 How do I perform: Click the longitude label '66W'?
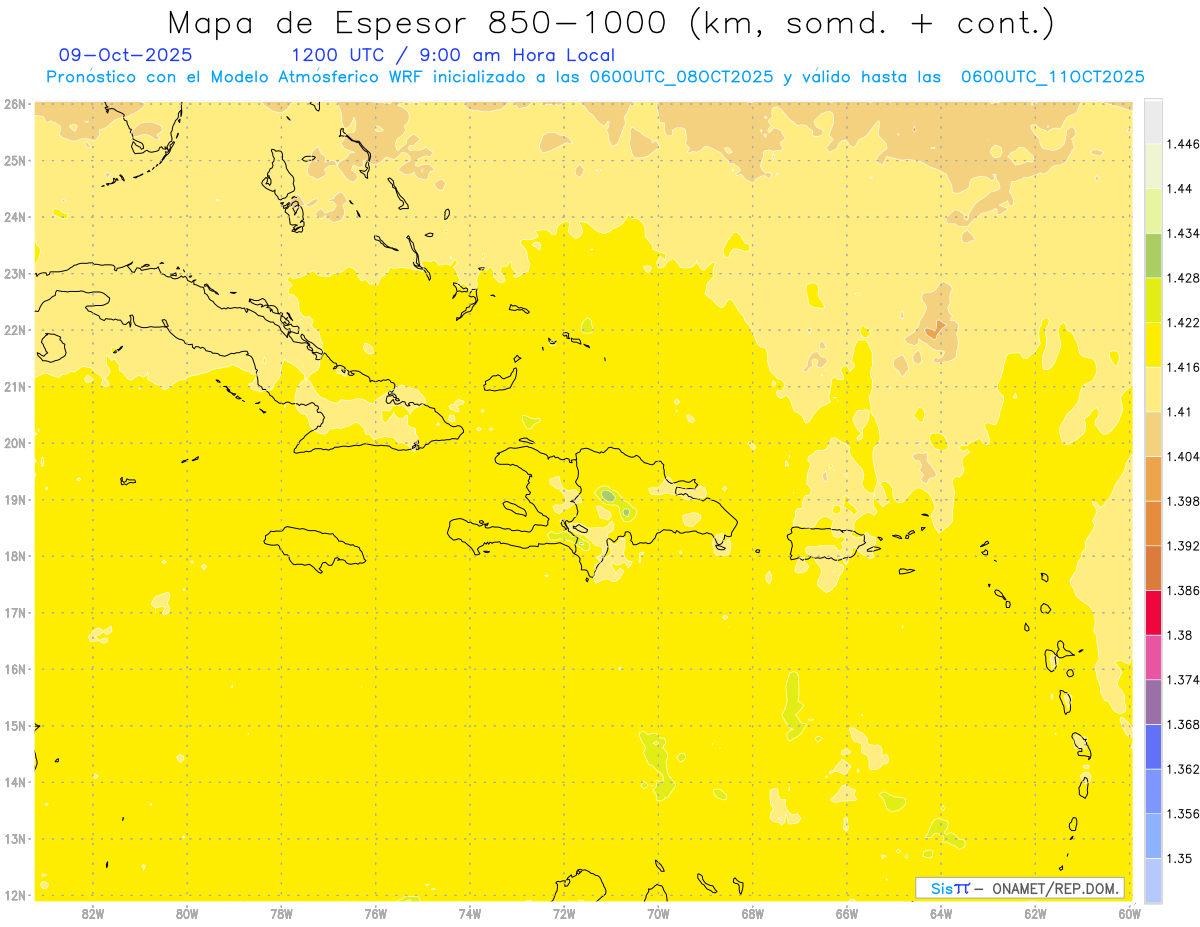tap(847, 913)
